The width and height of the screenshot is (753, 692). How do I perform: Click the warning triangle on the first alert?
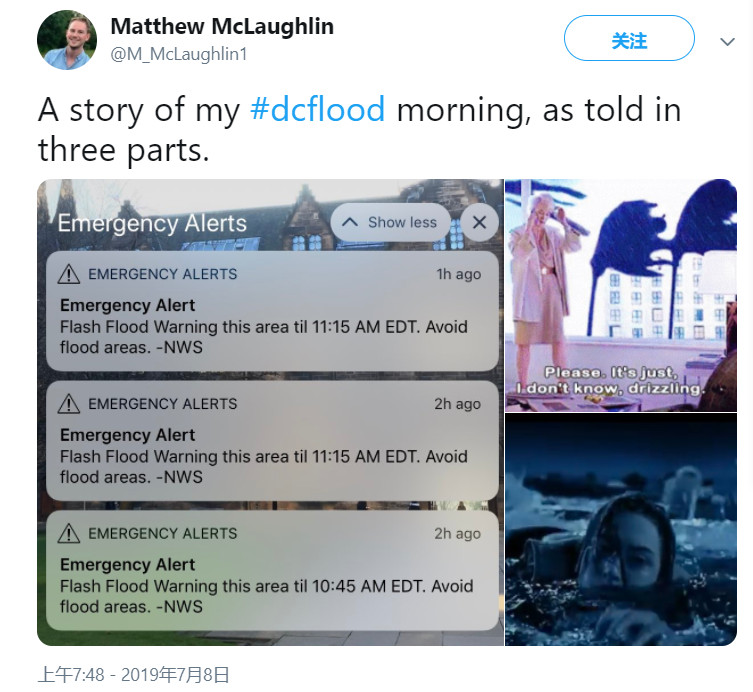pyautogui.click(x=69, y=274)
